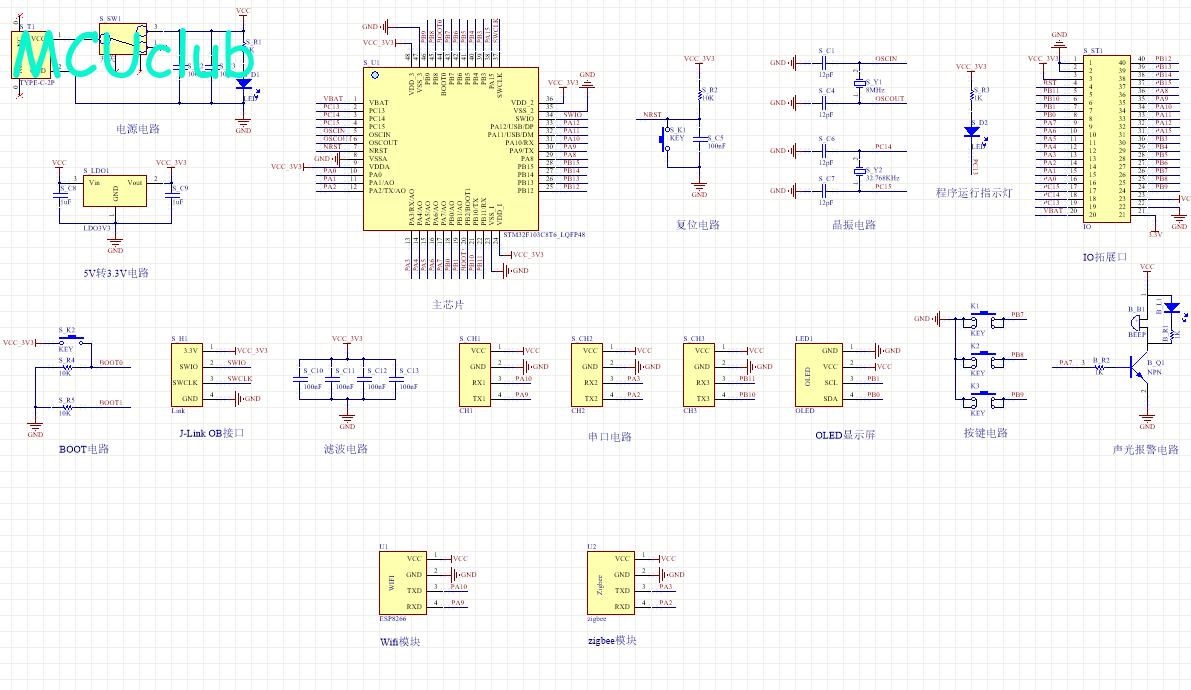Select the S_R4 10K resistor
The height and width of the screenshot is (690, 1191).
click(x=66, y=368)
